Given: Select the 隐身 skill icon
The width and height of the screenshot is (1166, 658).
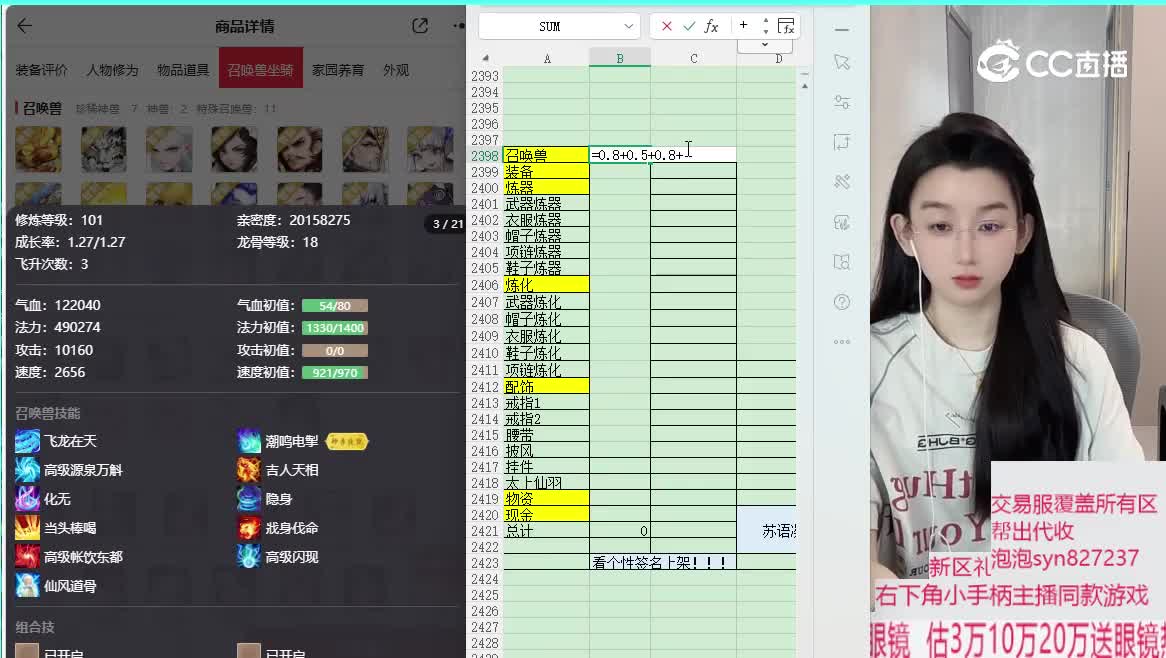Looking at the screenshot, I should tap(249, 499).
